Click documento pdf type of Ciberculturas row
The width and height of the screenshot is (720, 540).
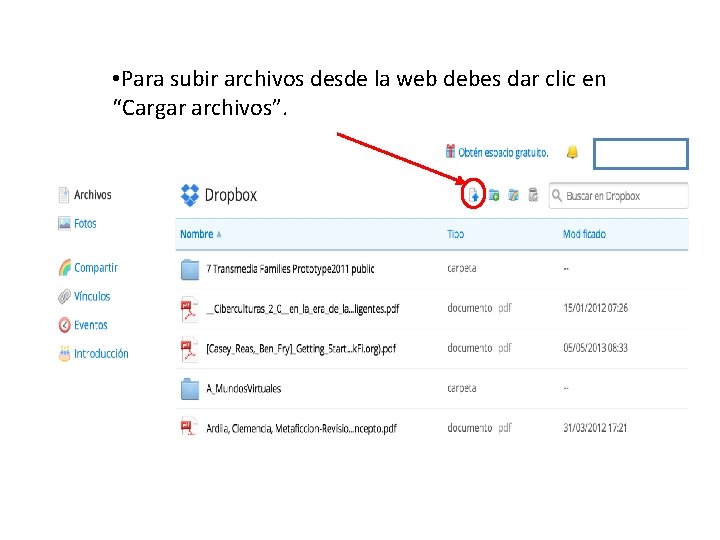coord(479,308)
